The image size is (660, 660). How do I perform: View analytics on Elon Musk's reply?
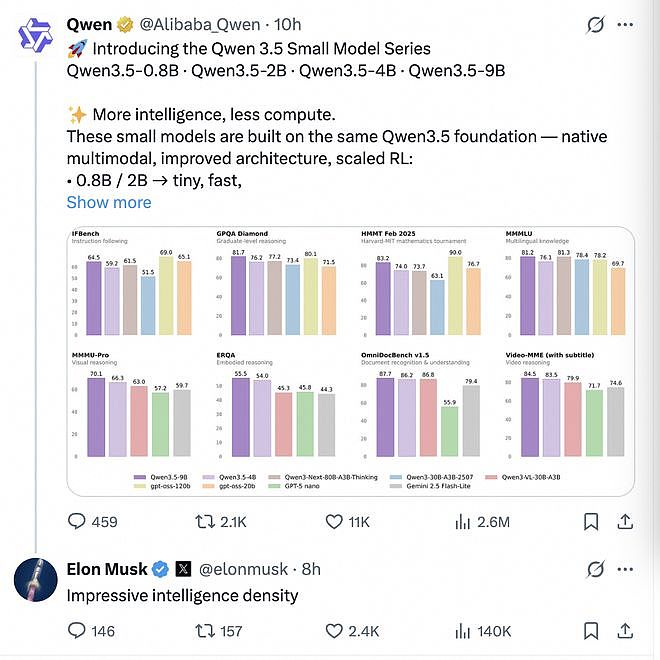click(483, 631)
